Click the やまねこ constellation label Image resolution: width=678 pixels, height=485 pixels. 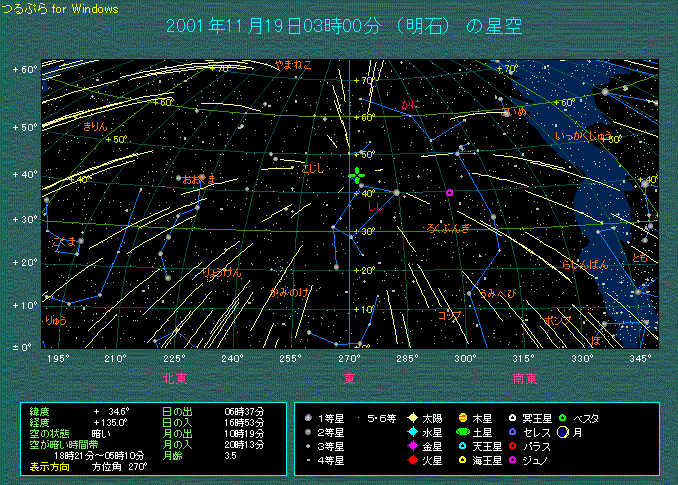coord(294,65)
